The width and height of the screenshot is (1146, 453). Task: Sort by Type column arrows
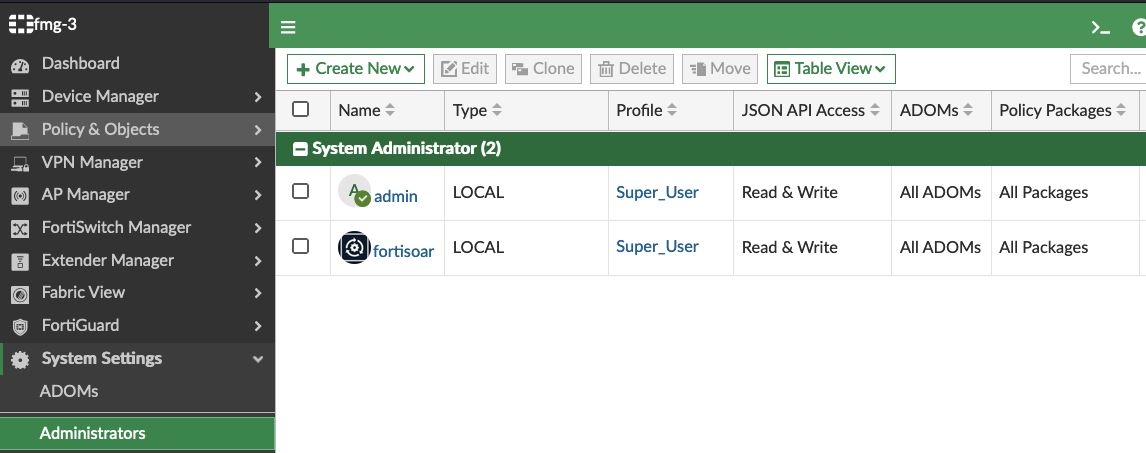coord(497,111)
